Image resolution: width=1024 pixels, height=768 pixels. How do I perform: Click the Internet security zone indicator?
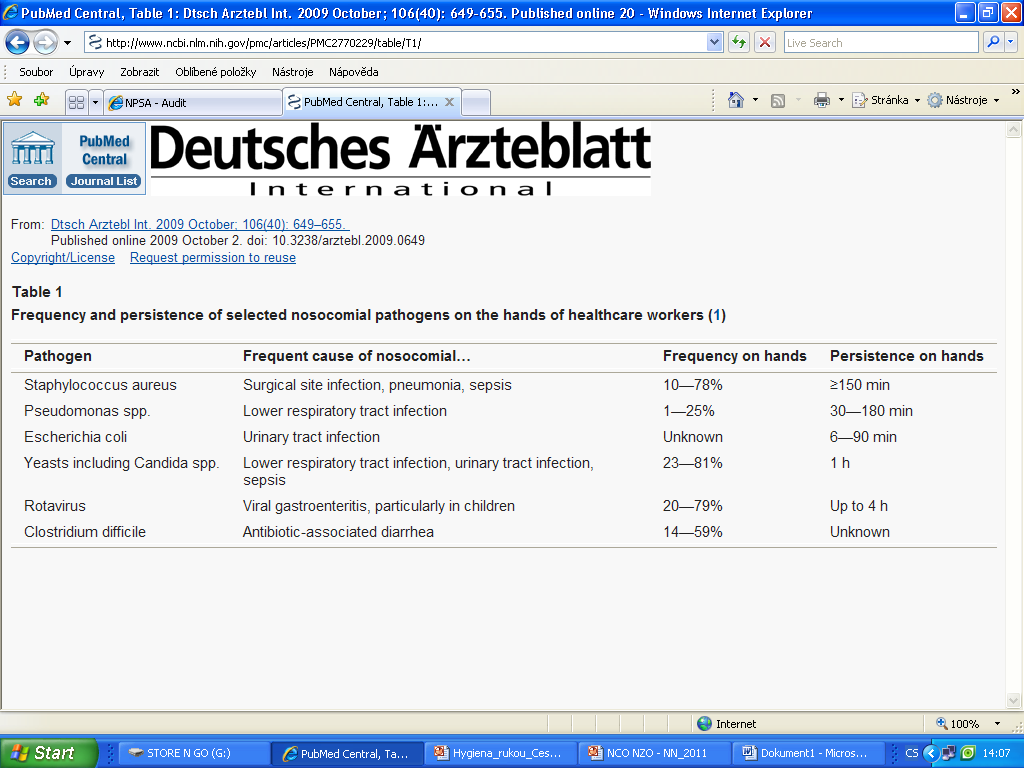(x=726, y=724)
